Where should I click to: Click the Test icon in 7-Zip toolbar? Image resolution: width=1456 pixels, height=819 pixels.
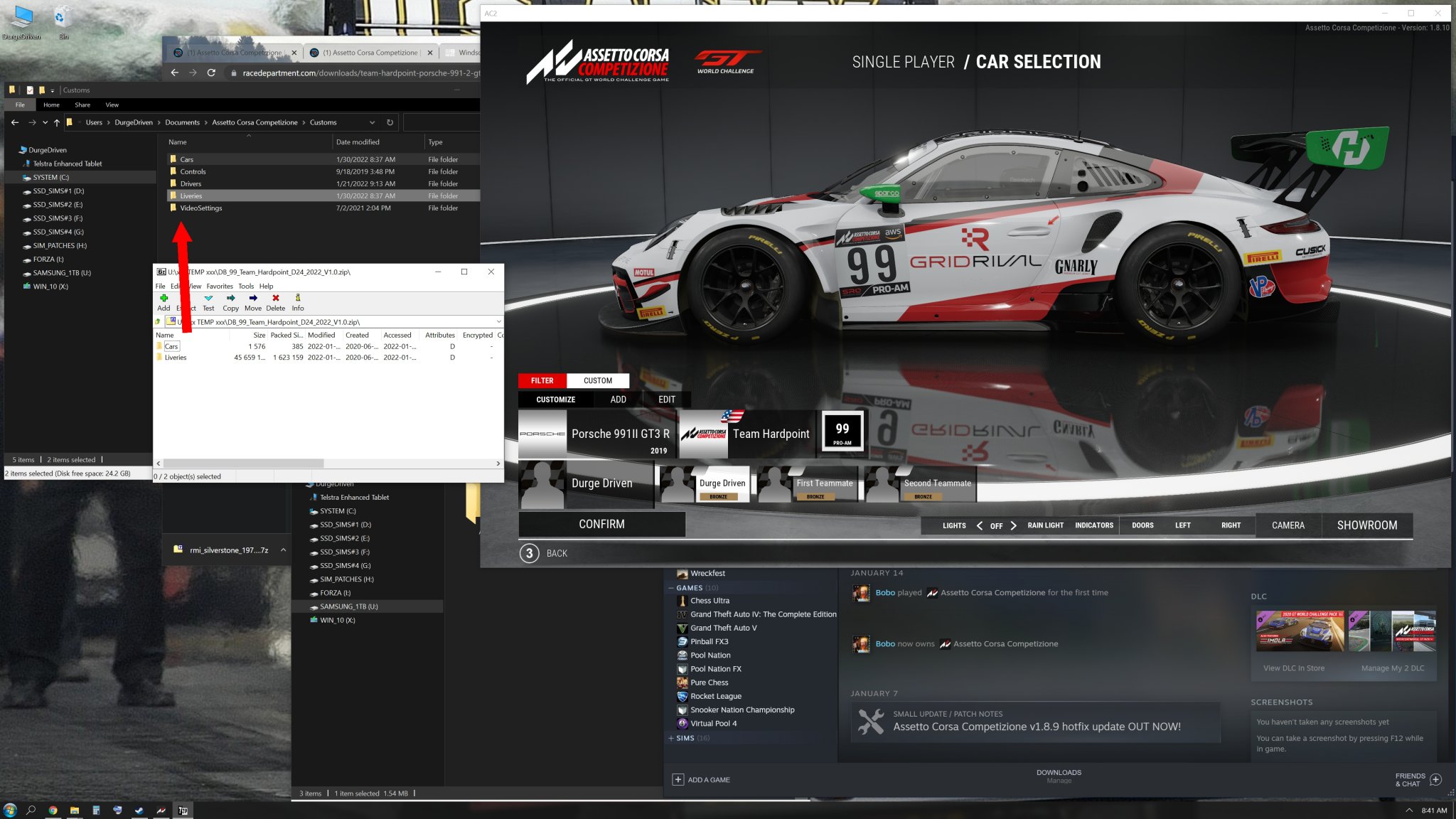click(208, 298)
